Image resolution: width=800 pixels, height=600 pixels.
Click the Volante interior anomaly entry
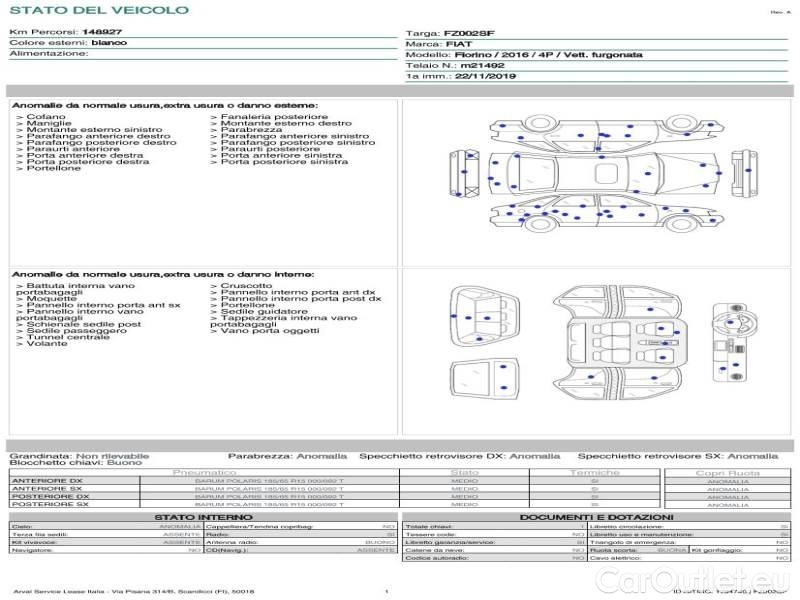42,343
